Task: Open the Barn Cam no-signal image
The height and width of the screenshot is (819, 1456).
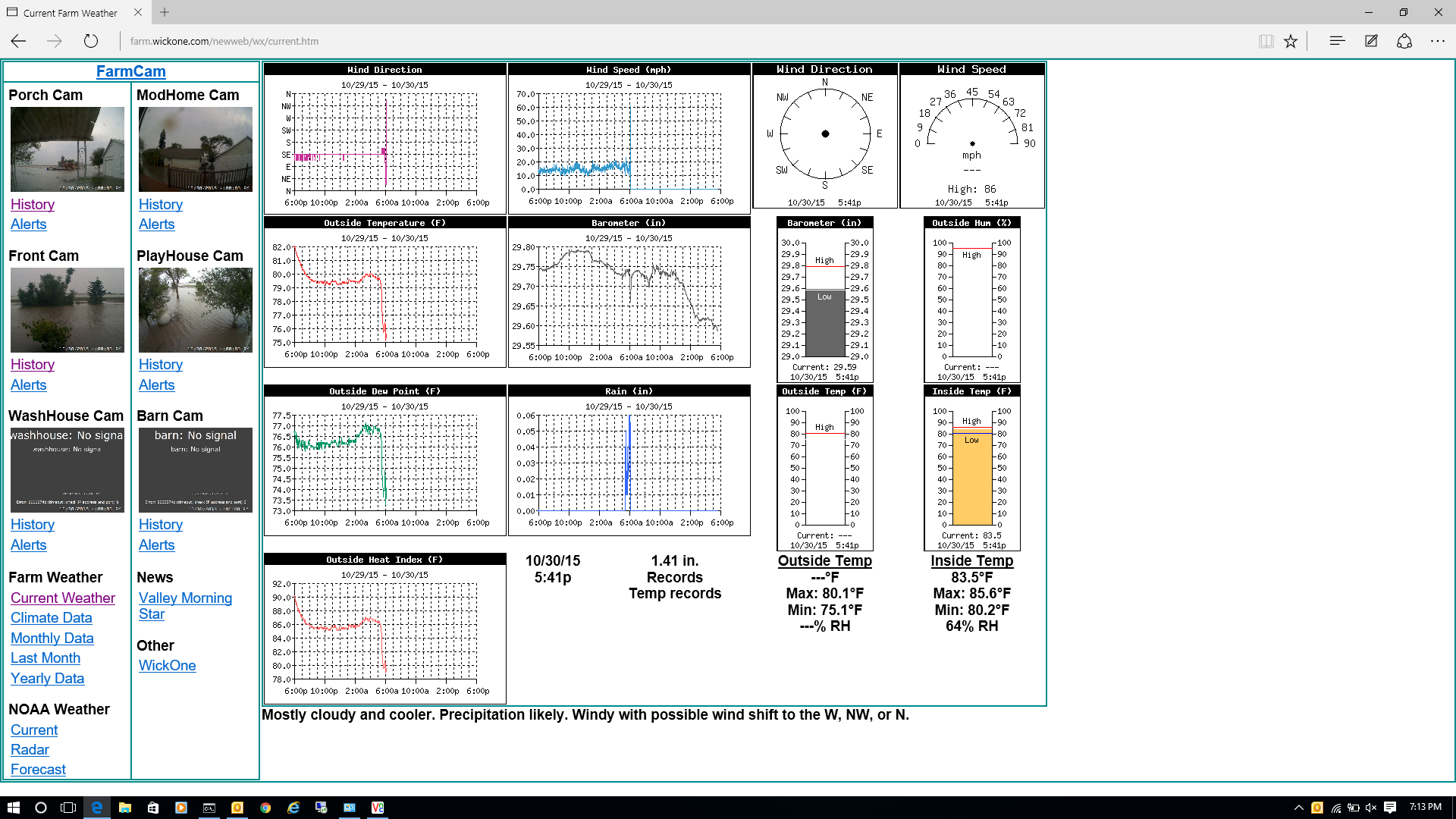Action: [196, 470]
